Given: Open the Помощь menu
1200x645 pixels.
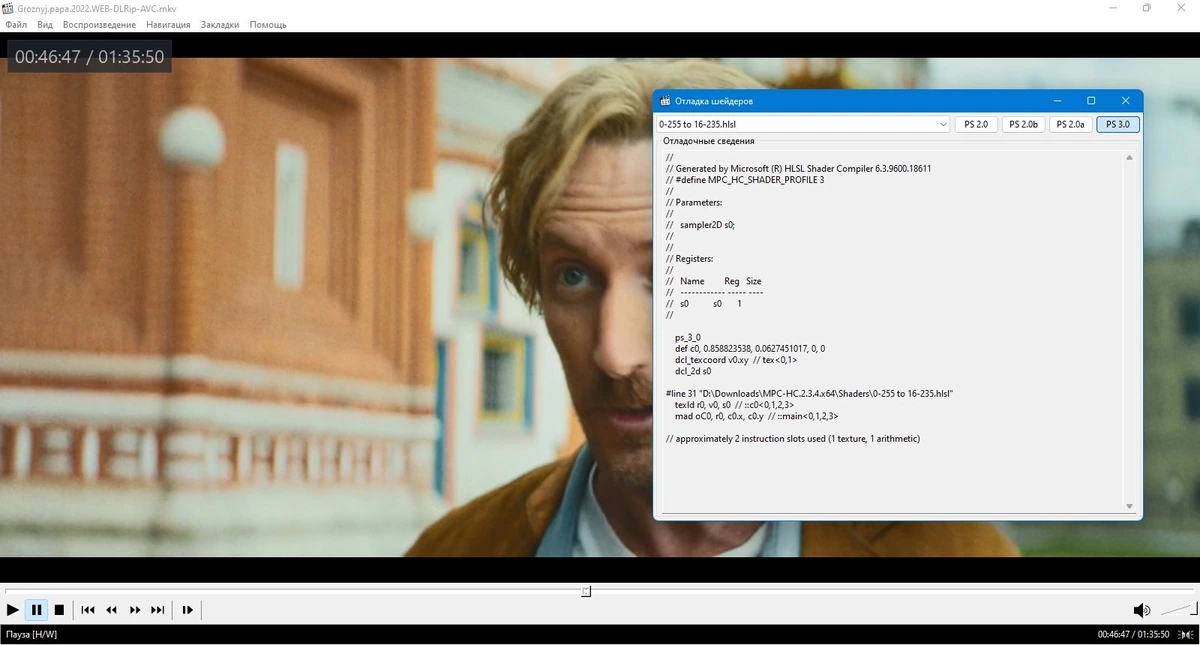Looking at the screenshot, I should tap(268, 24).
